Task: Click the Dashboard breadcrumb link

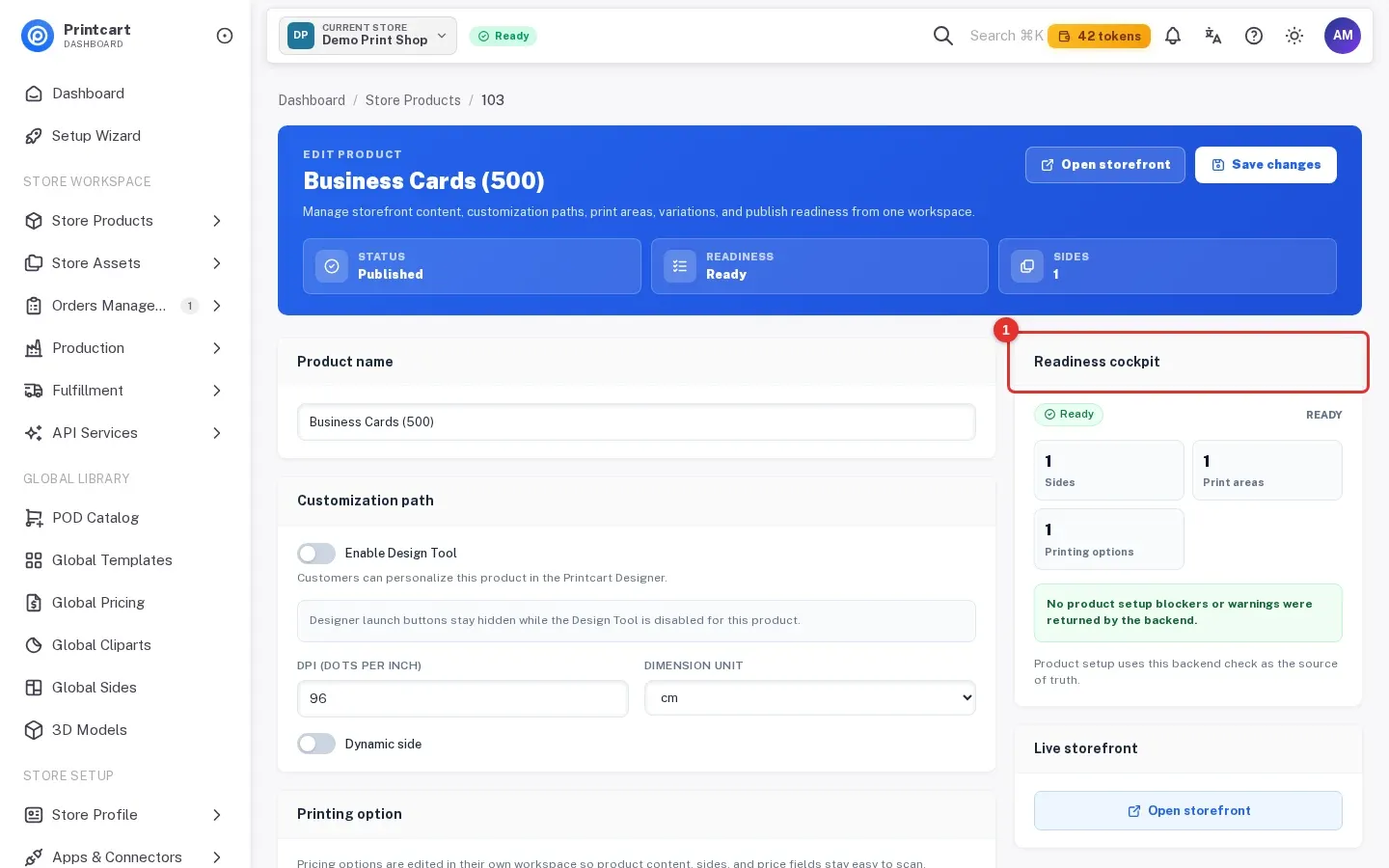Action: (312, 100)
